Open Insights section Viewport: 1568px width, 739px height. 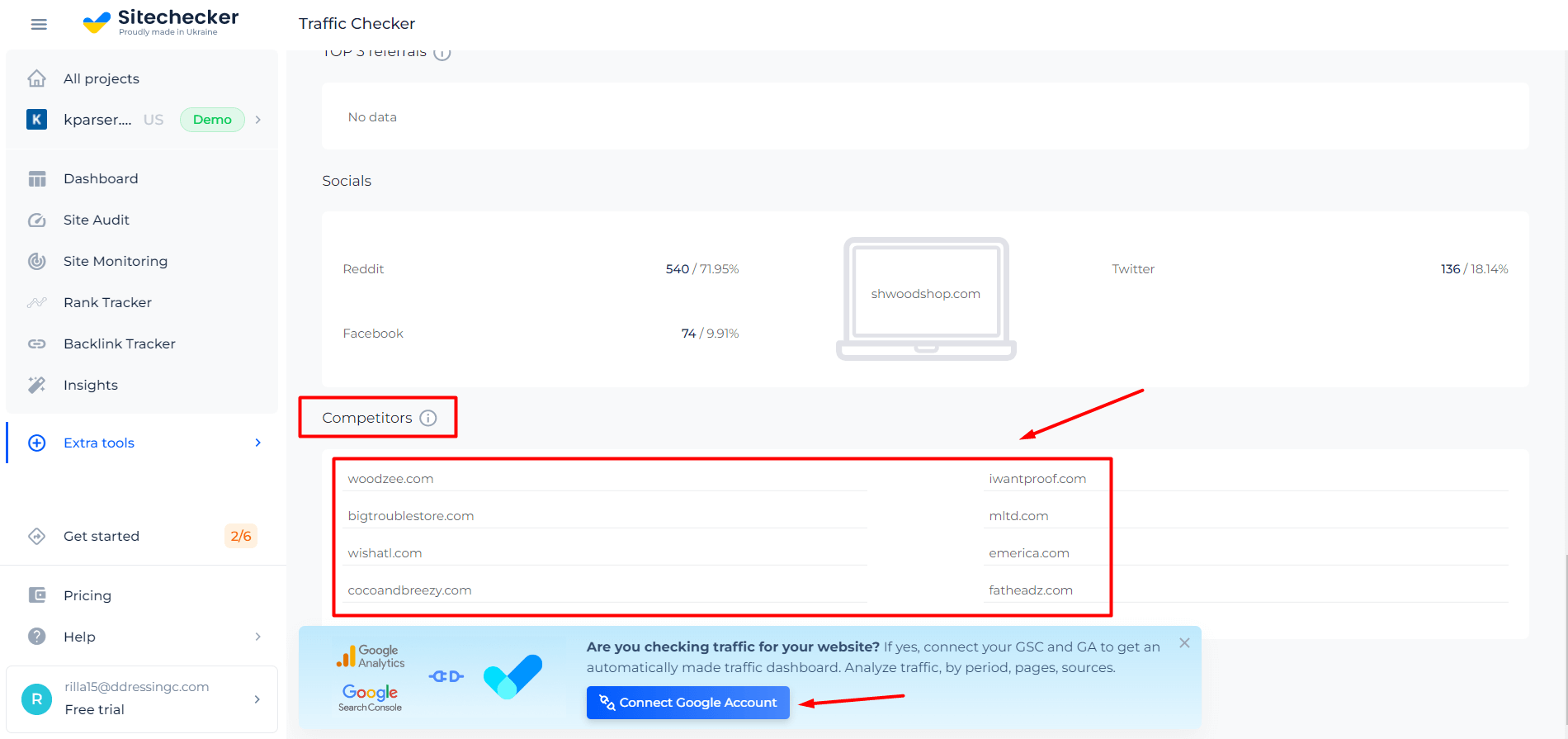91,386
